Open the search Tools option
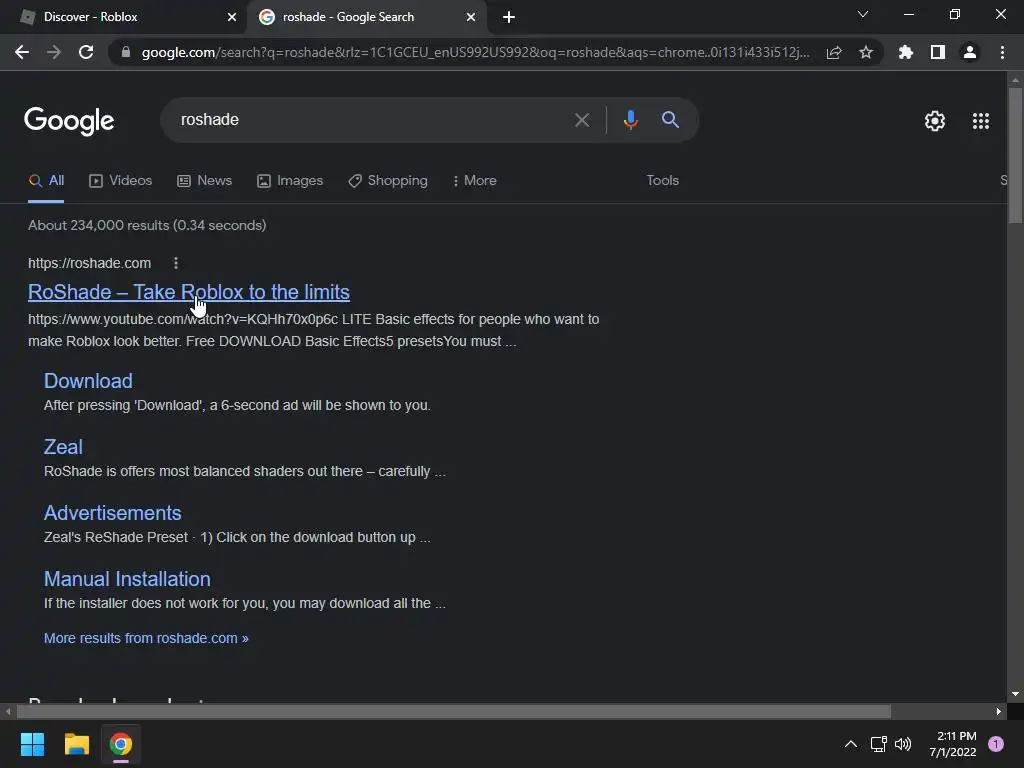1024x768 pixels. [662, 181]
